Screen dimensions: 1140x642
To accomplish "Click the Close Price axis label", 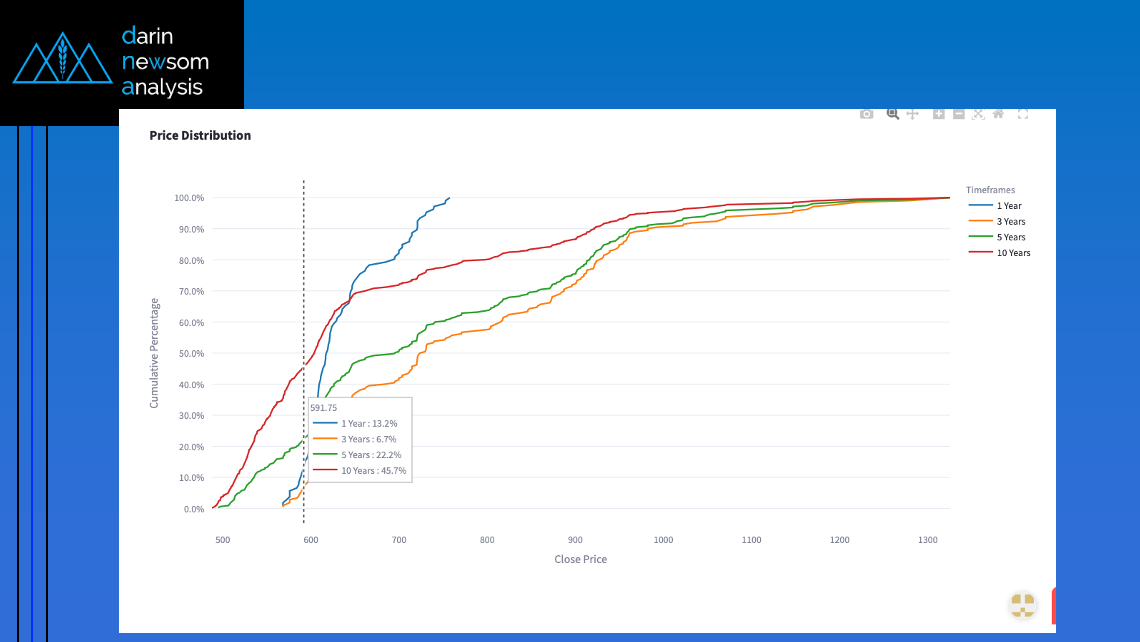I will click(580, 559).
